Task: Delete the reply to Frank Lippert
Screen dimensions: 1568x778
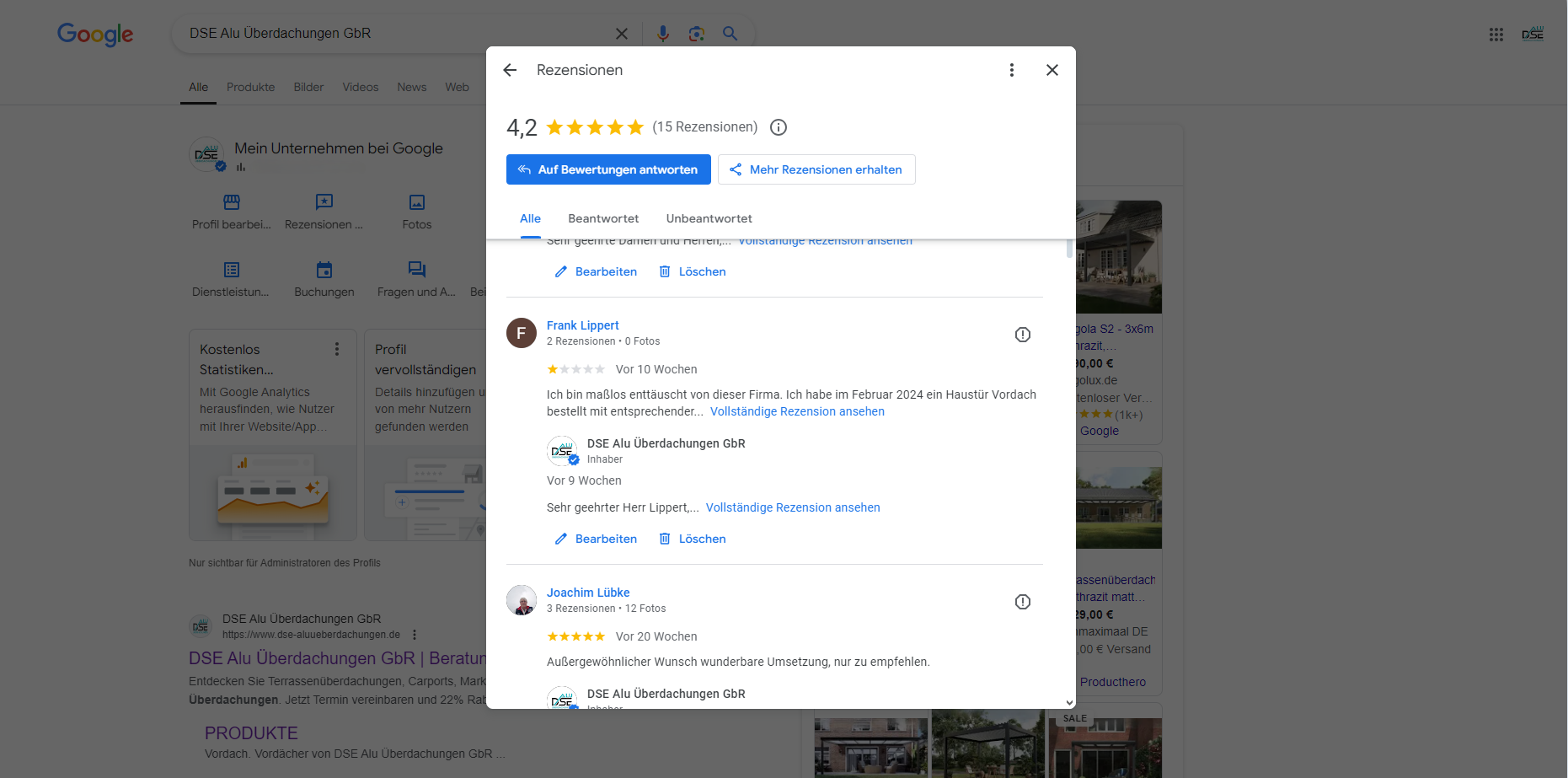Action: click(692, 539)
